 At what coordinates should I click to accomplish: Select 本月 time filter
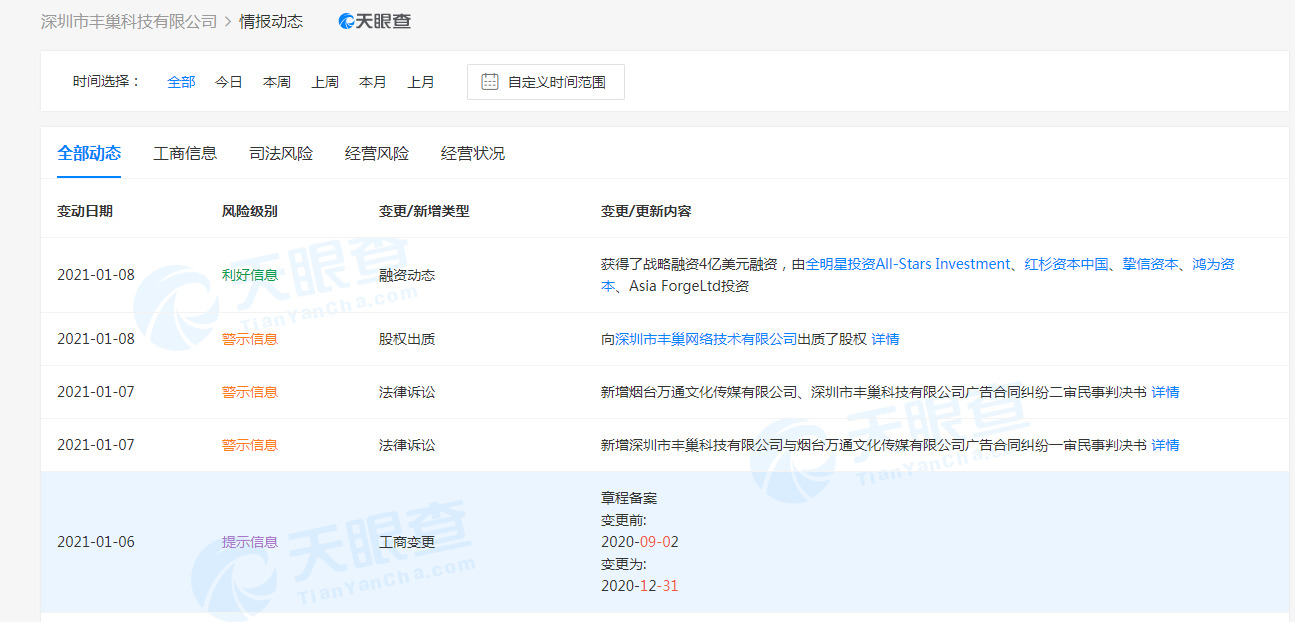point(373,82)
